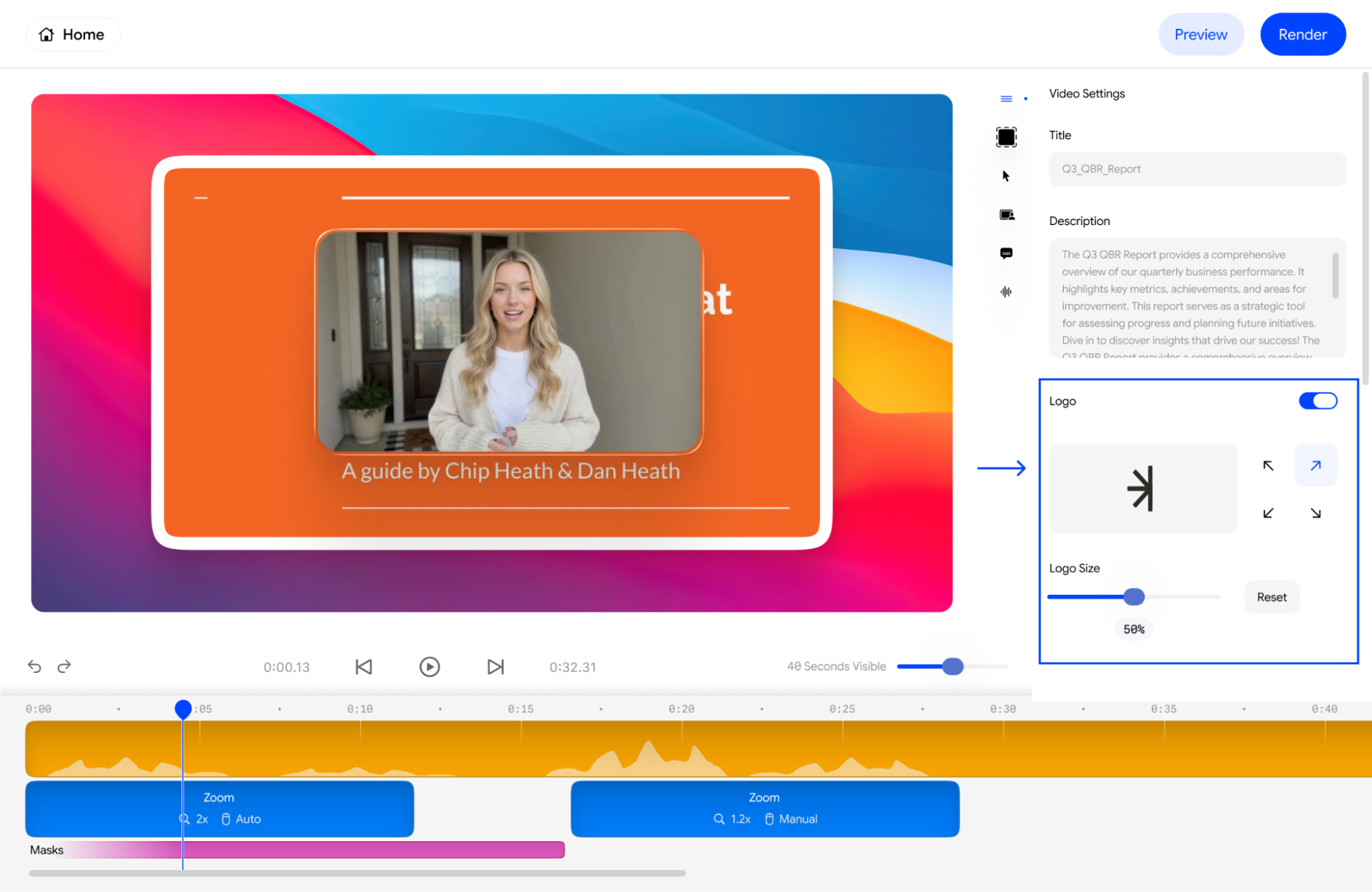Go to Home
This screenshot has height=892, width=1372.
[73, 34]
